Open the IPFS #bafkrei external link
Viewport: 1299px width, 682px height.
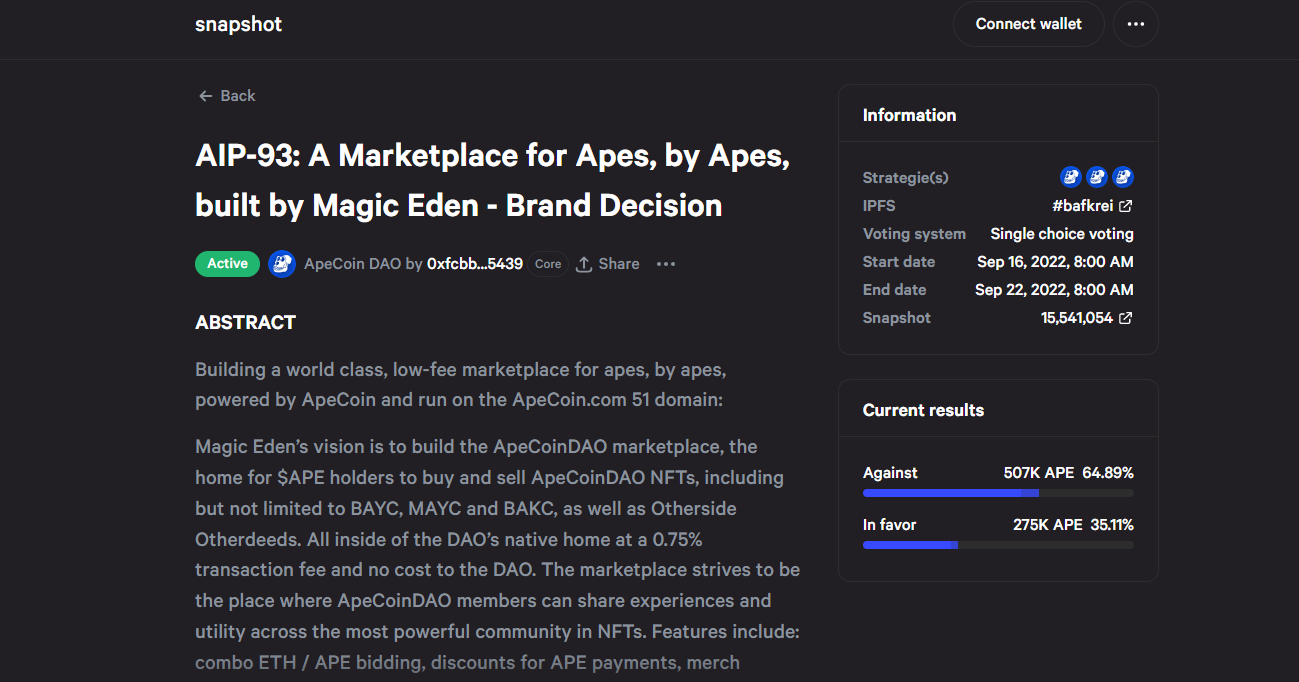pyautogui.click(x=1092, y=206)
